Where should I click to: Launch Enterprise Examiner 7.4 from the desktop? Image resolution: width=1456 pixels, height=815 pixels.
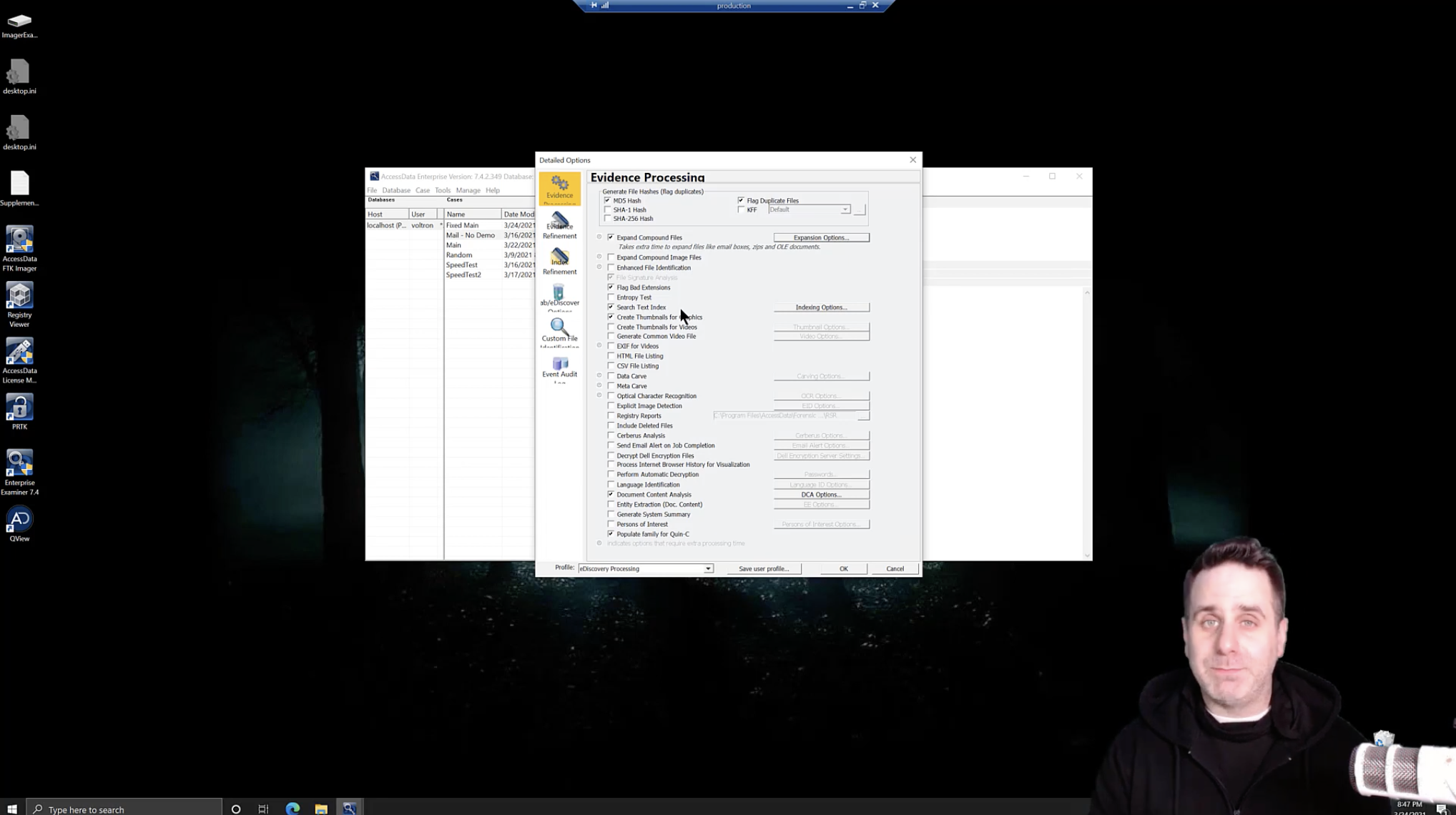tap(19, 468)
